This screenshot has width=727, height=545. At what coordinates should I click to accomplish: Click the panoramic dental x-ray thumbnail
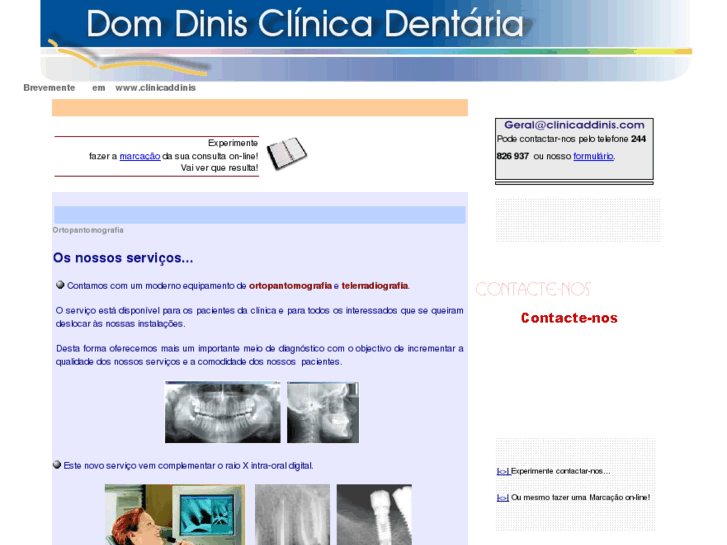tap(223, 412)
